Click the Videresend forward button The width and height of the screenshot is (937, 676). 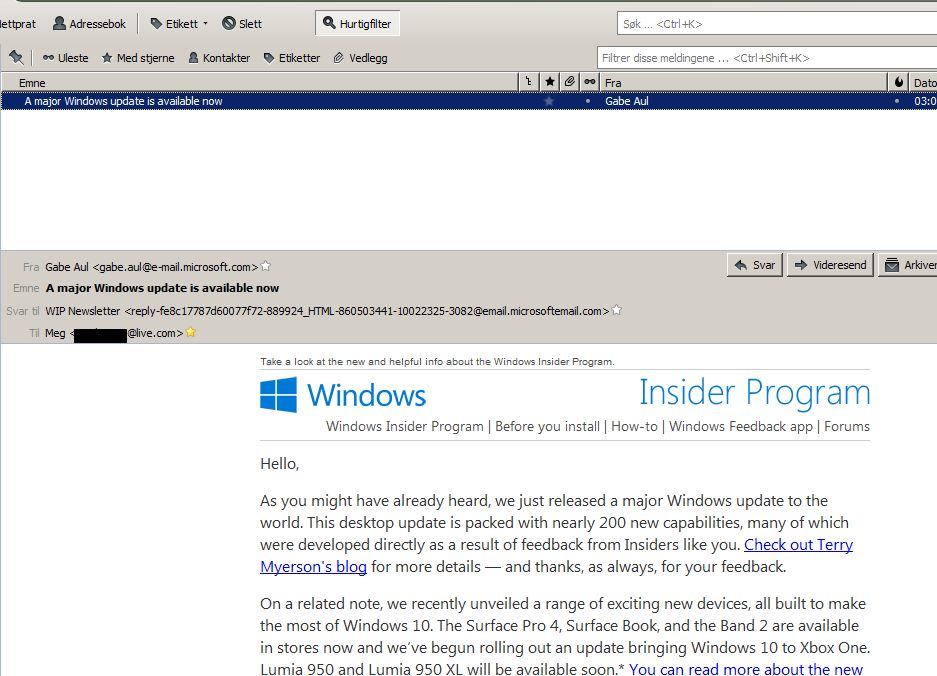[831, 265]
